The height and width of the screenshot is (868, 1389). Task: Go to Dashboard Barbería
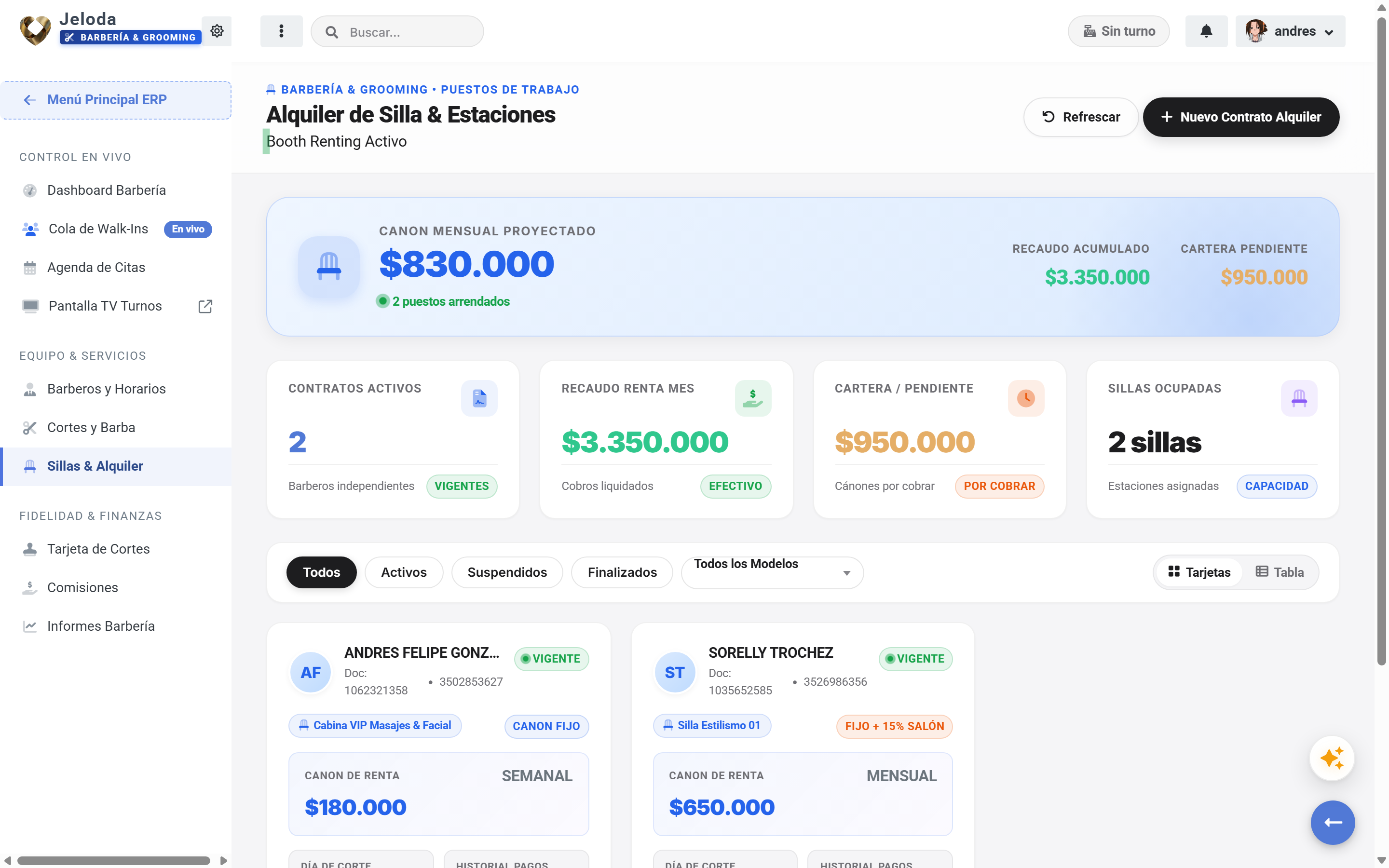point(116,190)
